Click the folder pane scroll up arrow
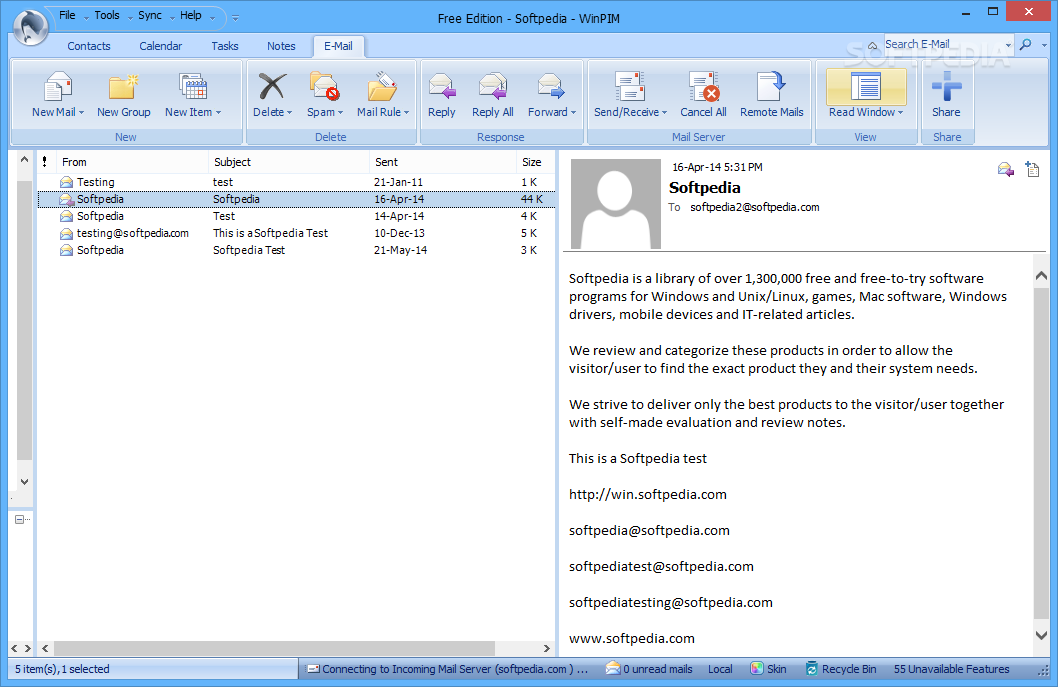This screenshot has width=1058, height=687. point(24,160)
